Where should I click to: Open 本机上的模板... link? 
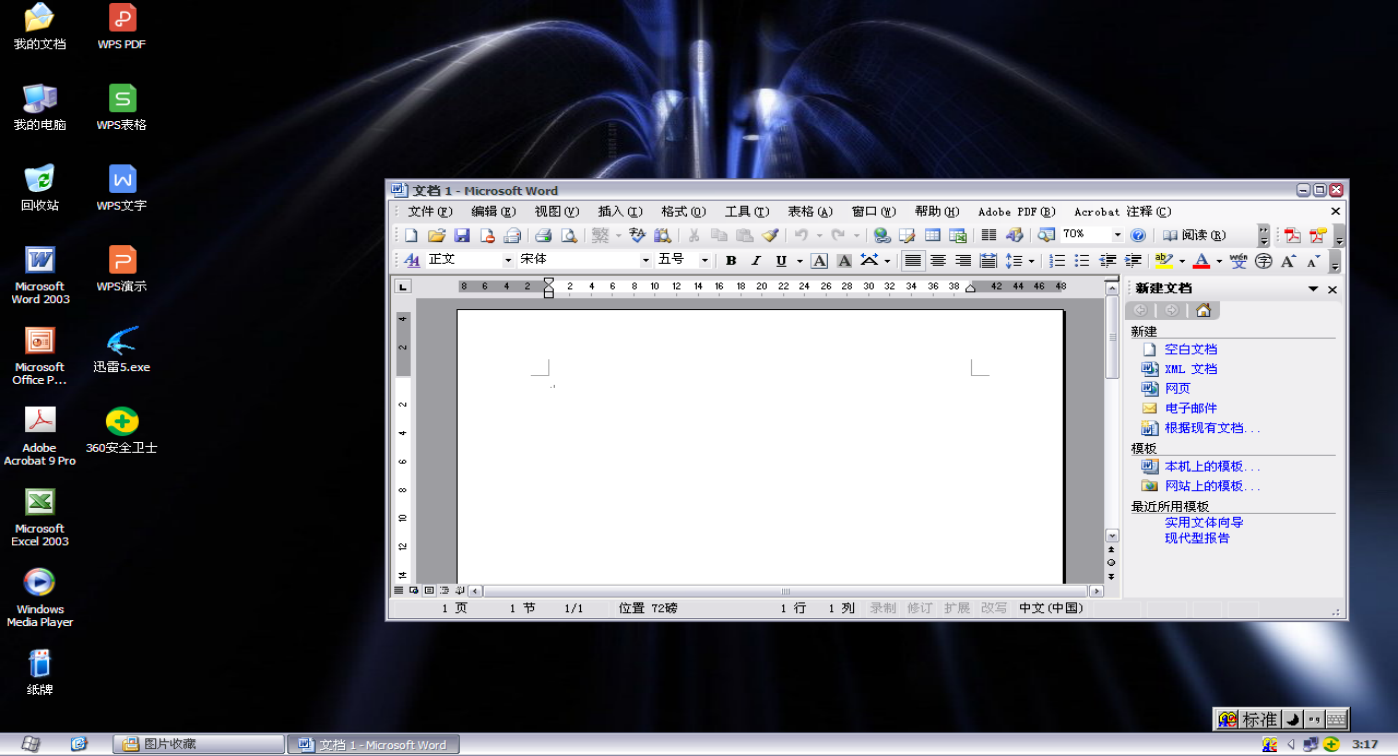point(1212,466)
